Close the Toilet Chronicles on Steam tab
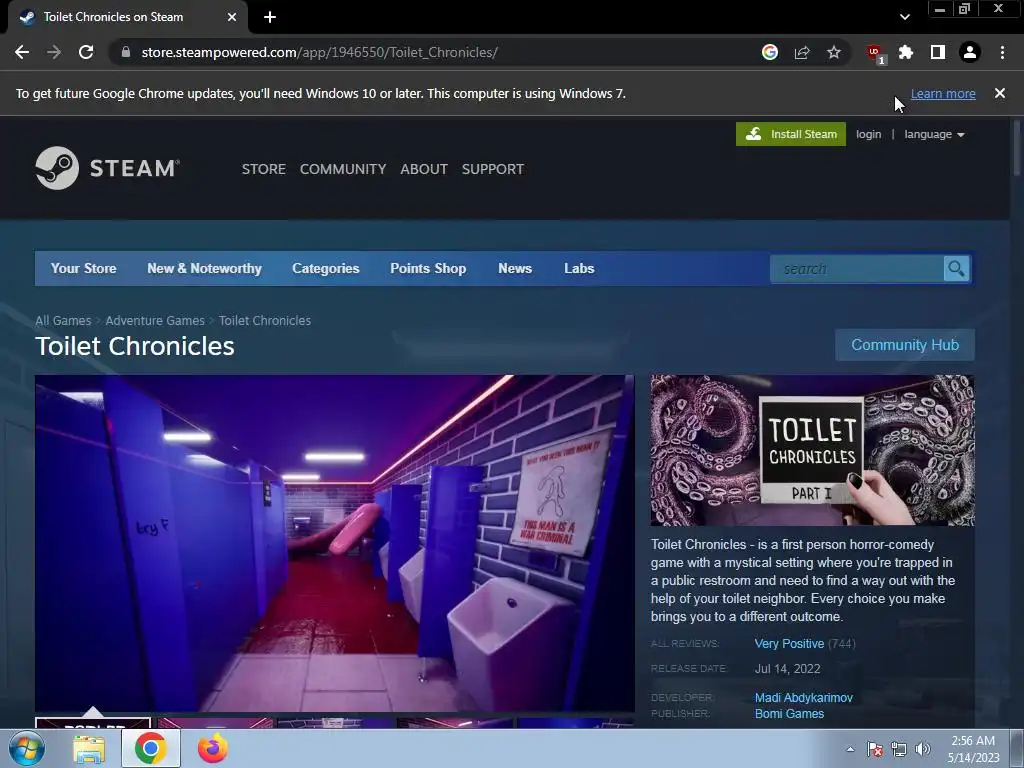The height and width of the screenshot is (768, 1024). click(232, 17)
